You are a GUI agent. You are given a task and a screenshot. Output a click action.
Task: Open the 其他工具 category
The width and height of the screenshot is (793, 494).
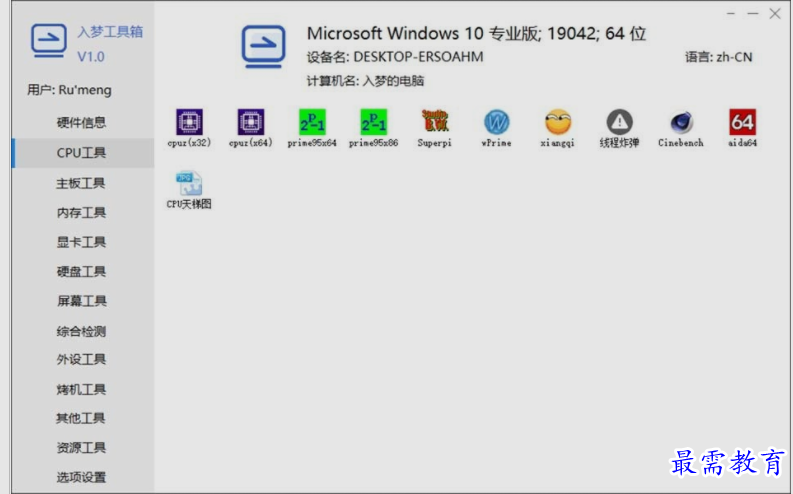(81, 418)
